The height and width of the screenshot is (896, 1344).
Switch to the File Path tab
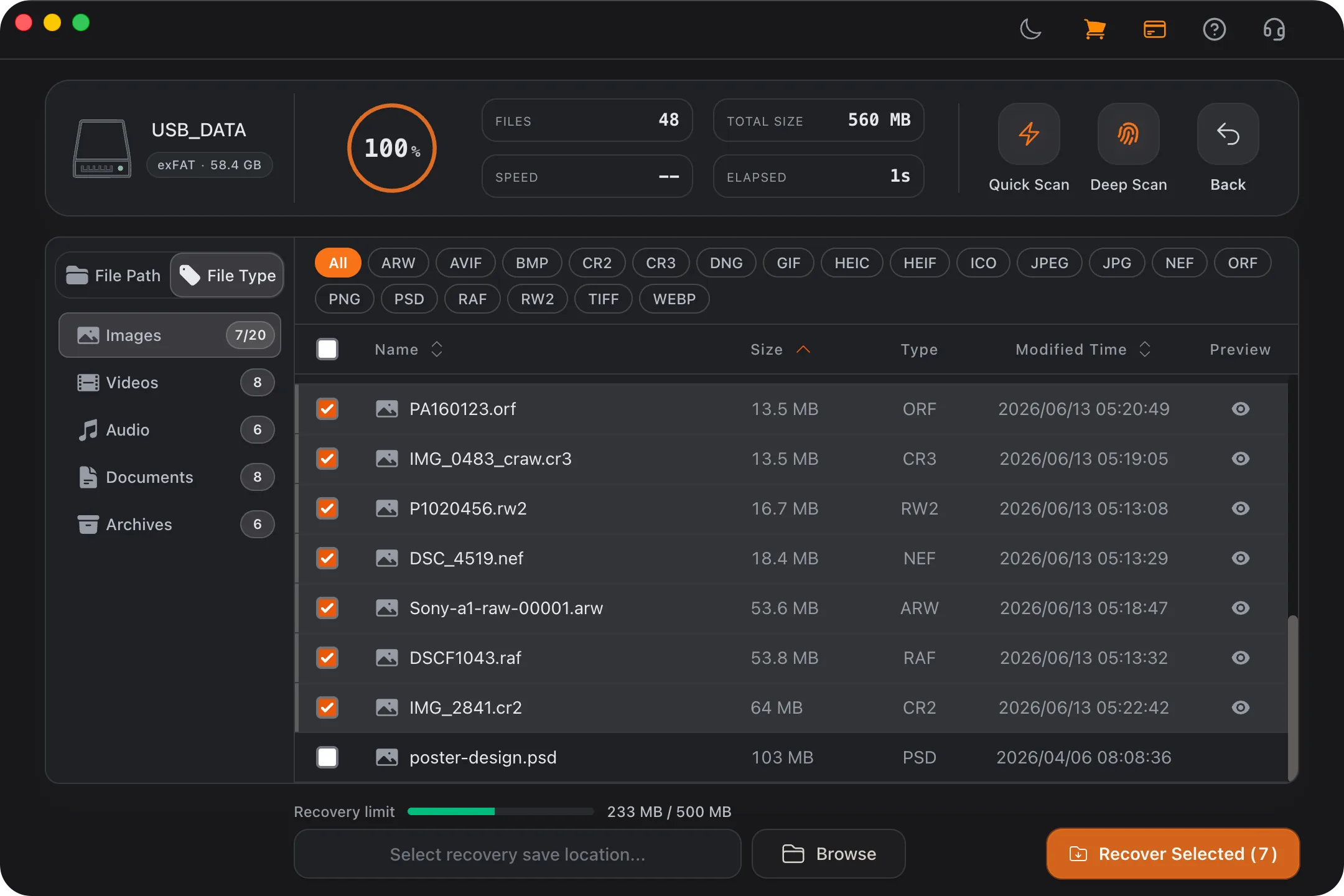tap(113, 275)
